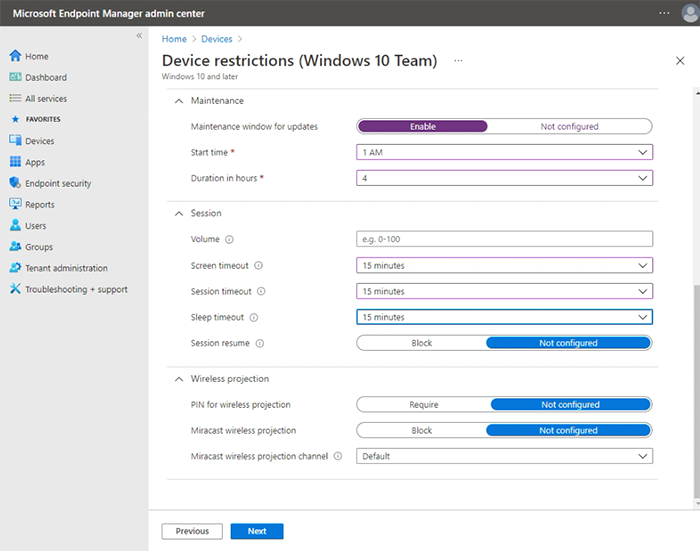Collapse the Wireless projection section

(180, 379)
